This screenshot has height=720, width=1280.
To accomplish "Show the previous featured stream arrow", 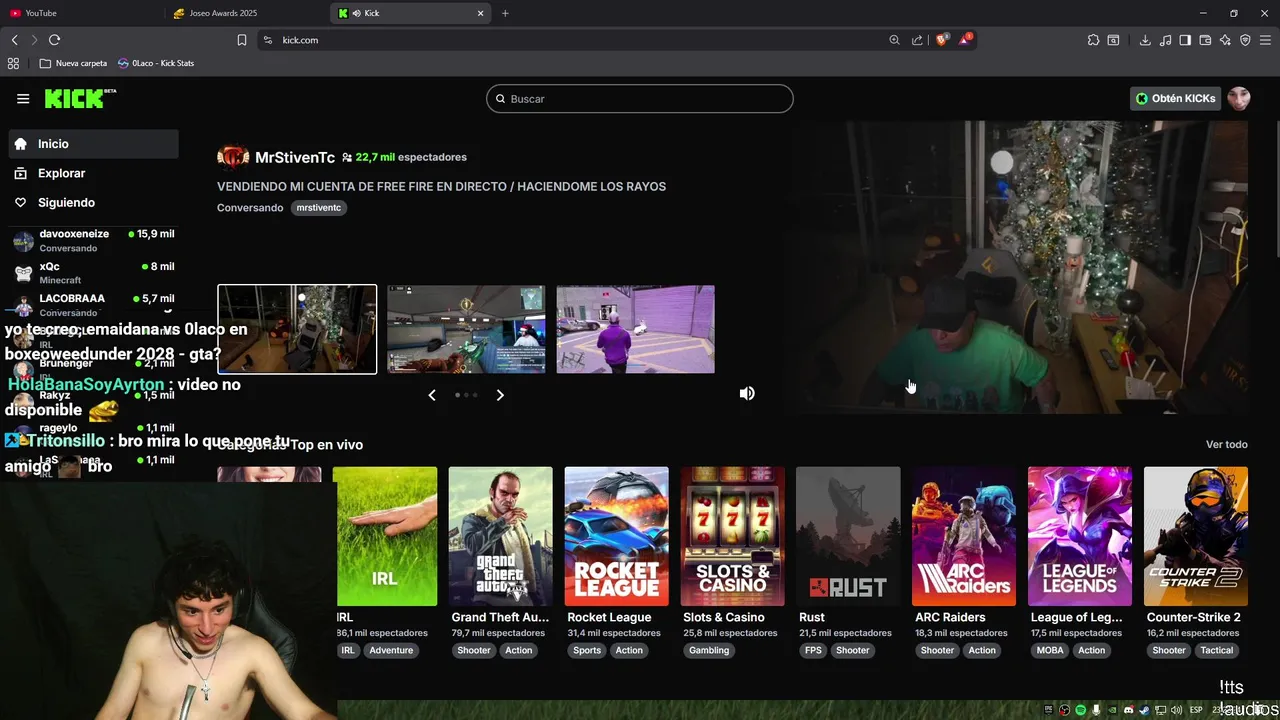I will [432, 395].
